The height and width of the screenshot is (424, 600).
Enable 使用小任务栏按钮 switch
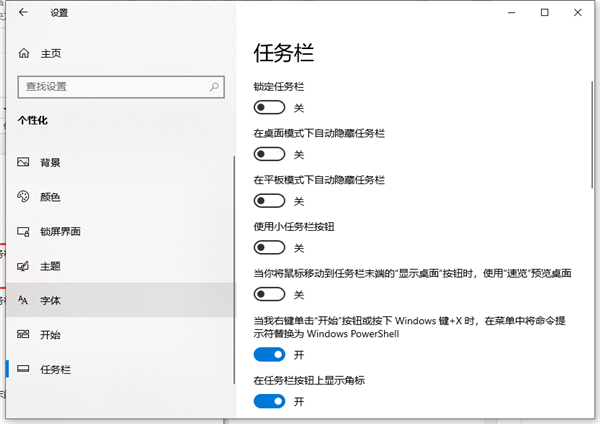270,248
